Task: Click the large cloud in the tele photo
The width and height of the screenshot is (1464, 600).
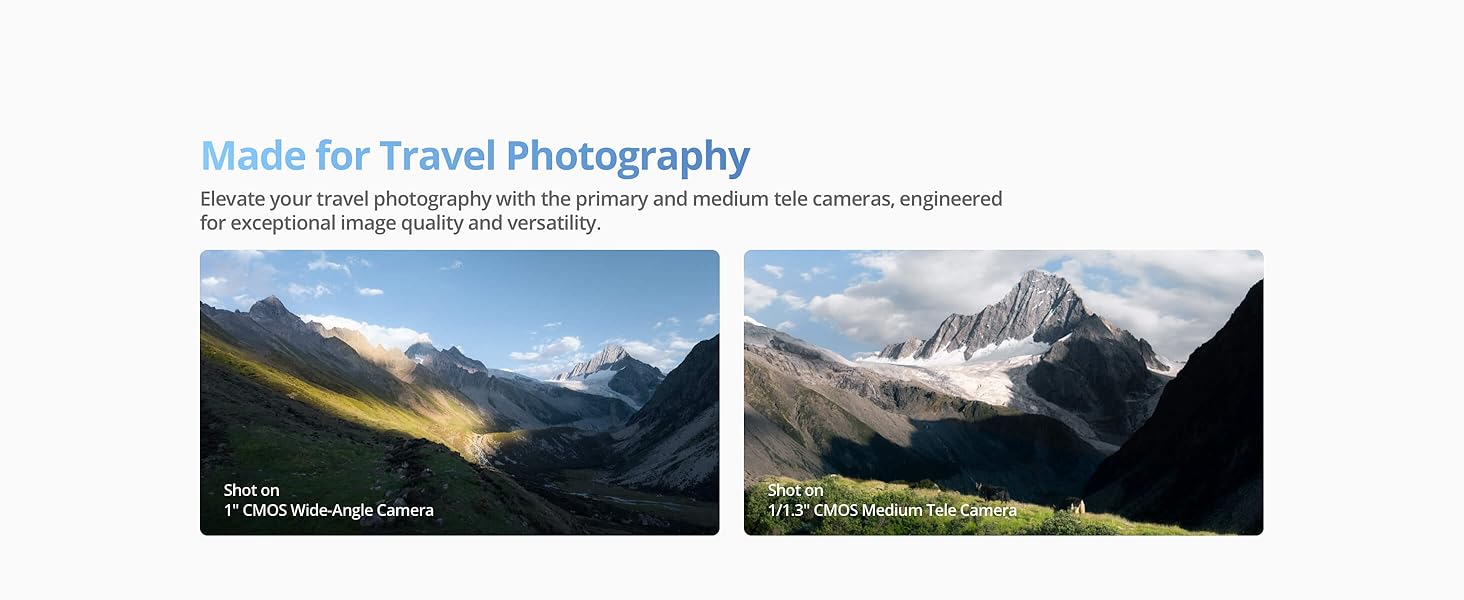Action: click(880, 295)
